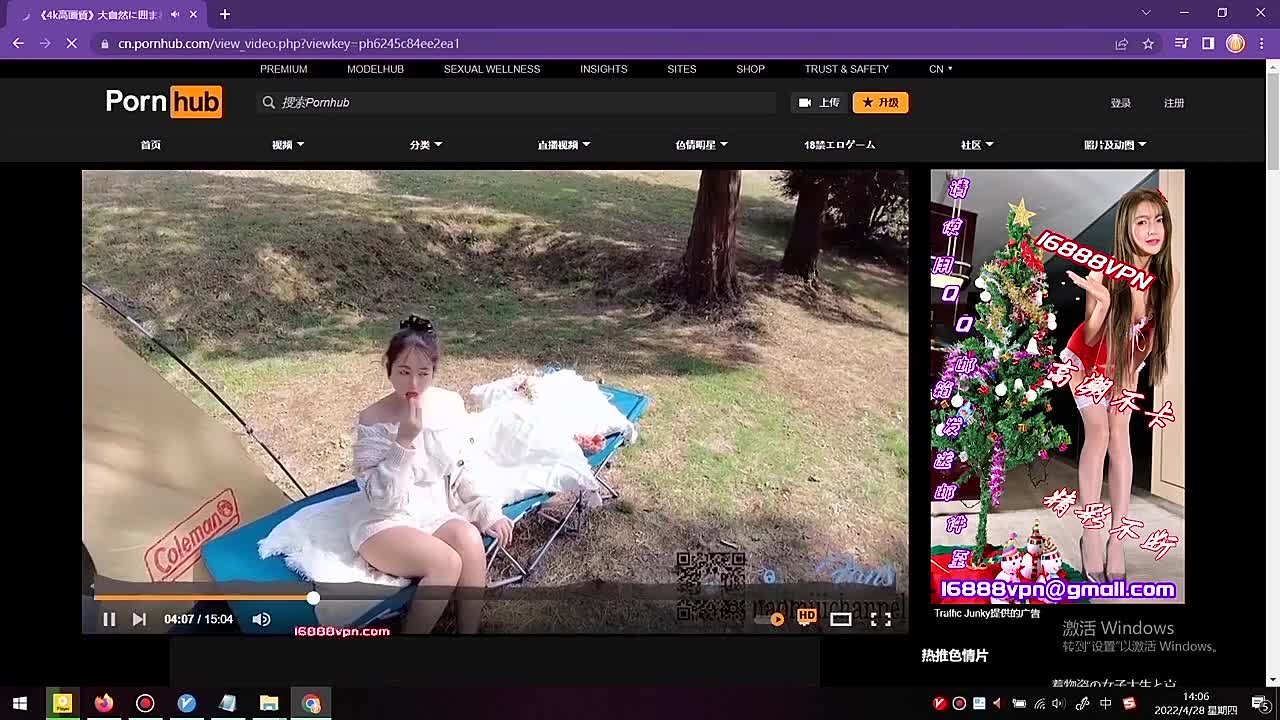
Task: Click the 上传 upload button
Action: [819, 102]
